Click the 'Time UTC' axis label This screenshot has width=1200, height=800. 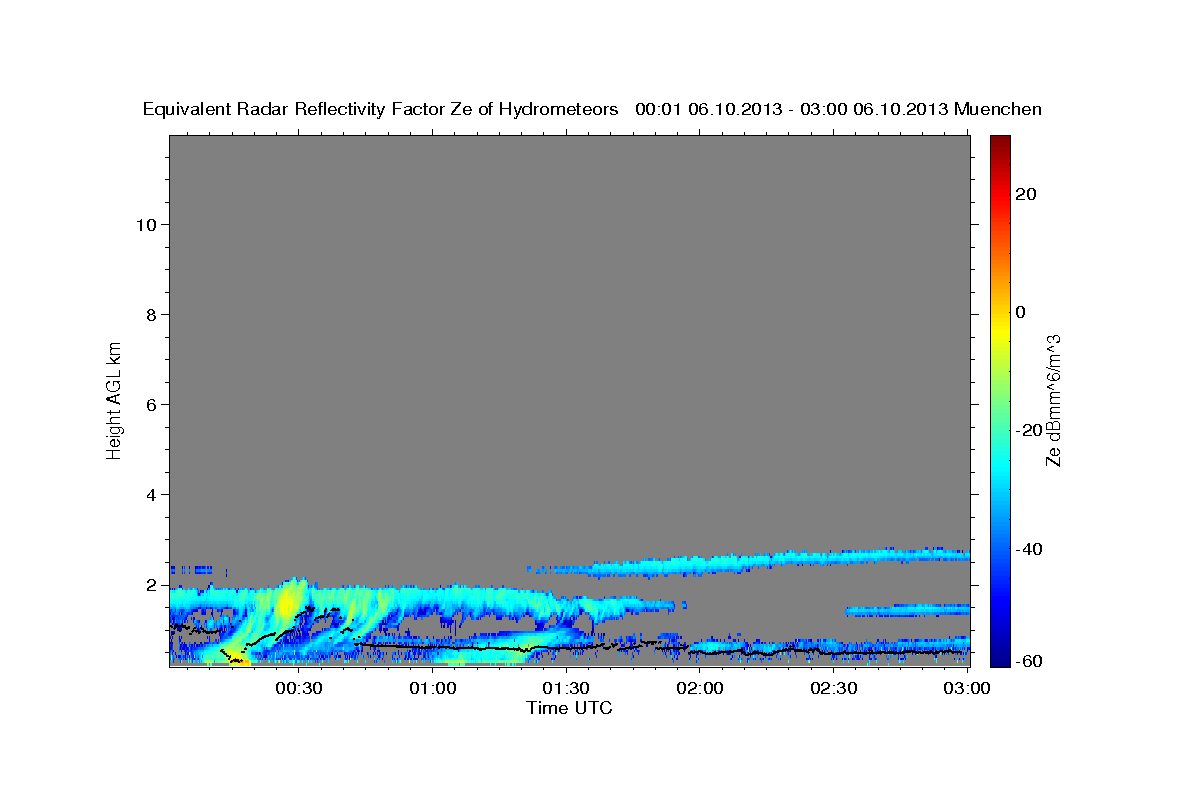[569, 708]
